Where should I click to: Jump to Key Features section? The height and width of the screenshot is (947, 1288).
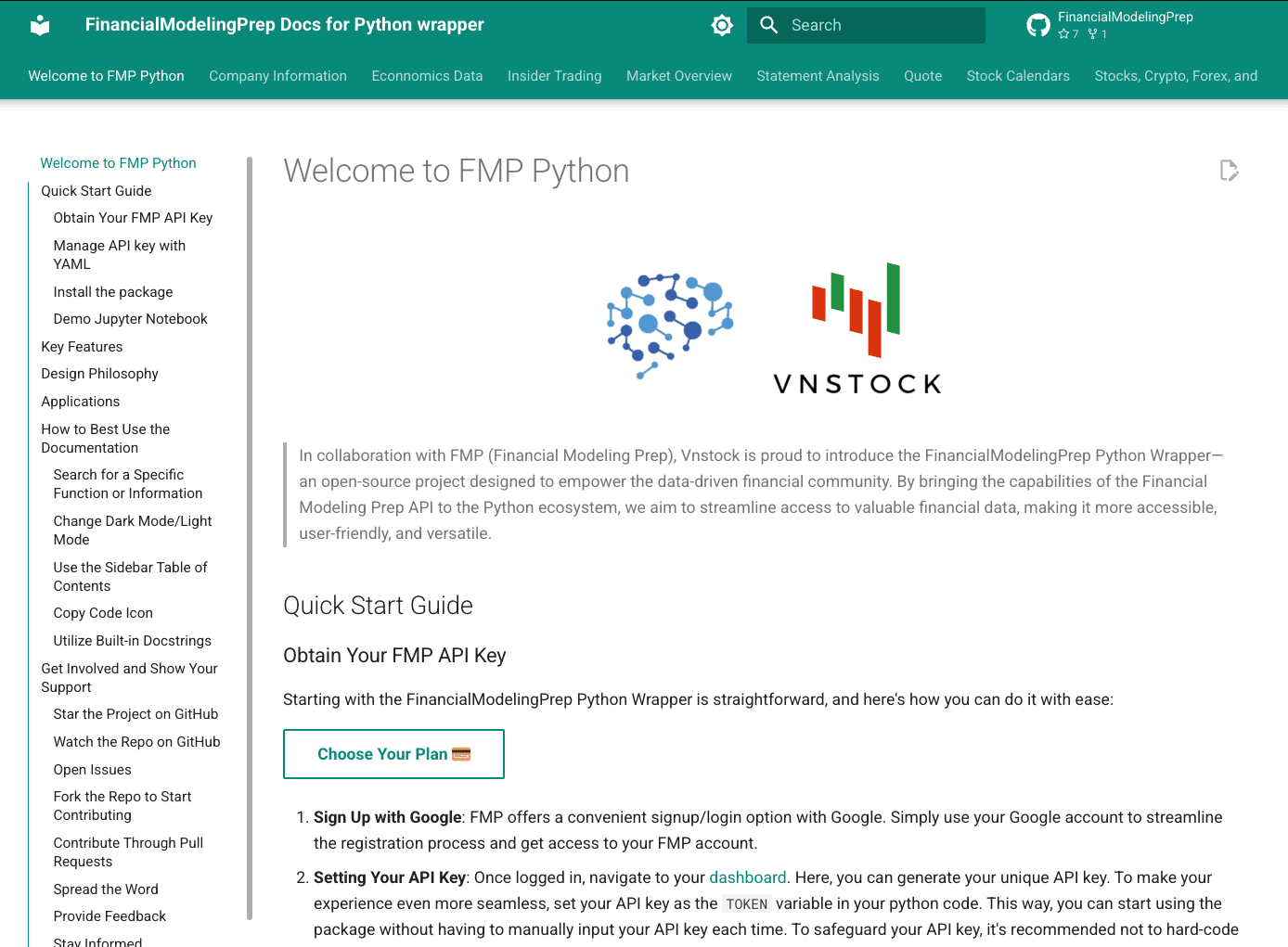(x=82, y=347)
